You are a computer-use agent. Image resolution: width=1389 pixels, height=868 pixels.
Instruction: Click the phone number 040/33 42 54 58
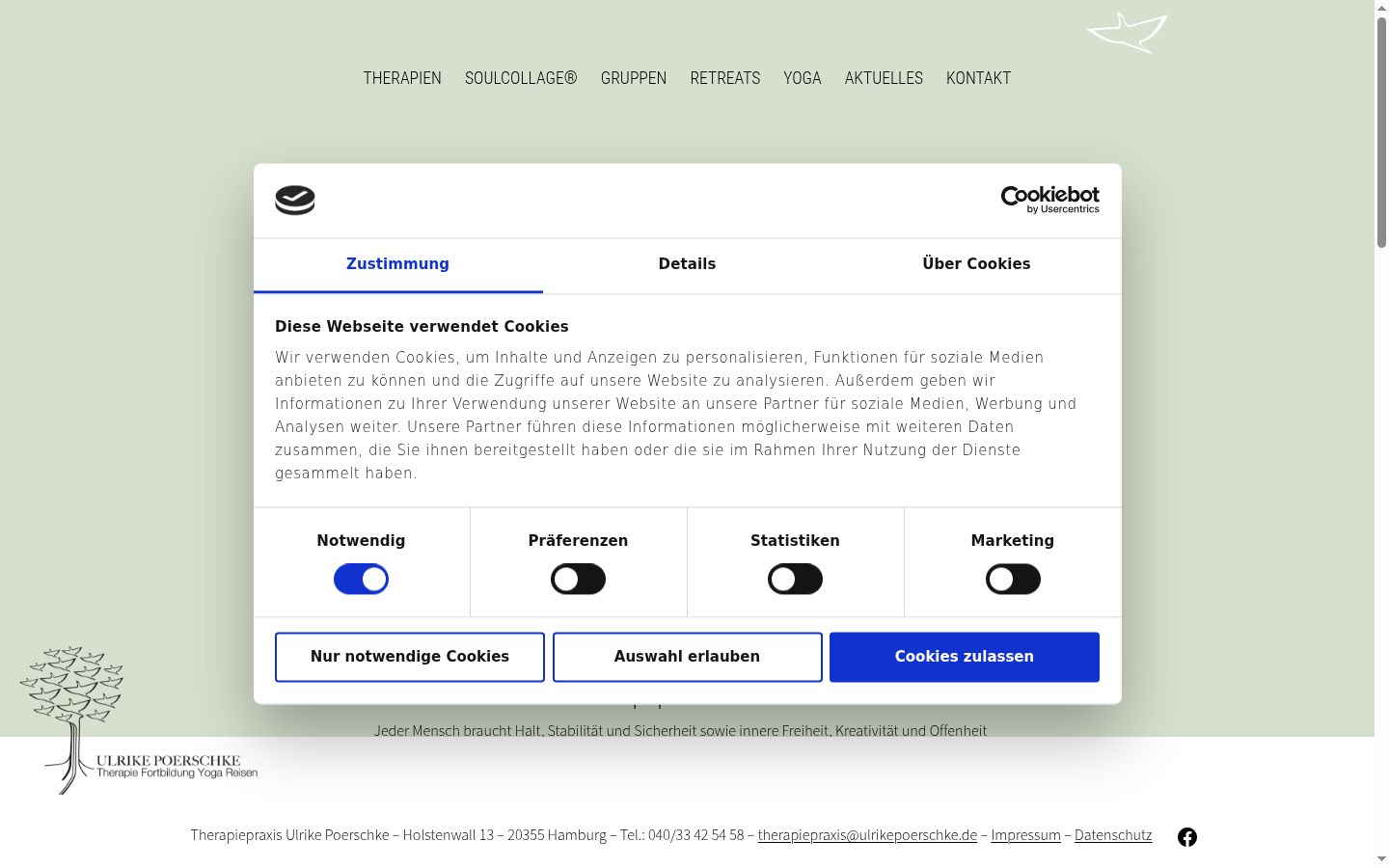pyautogui.click(x=695, y=835)
